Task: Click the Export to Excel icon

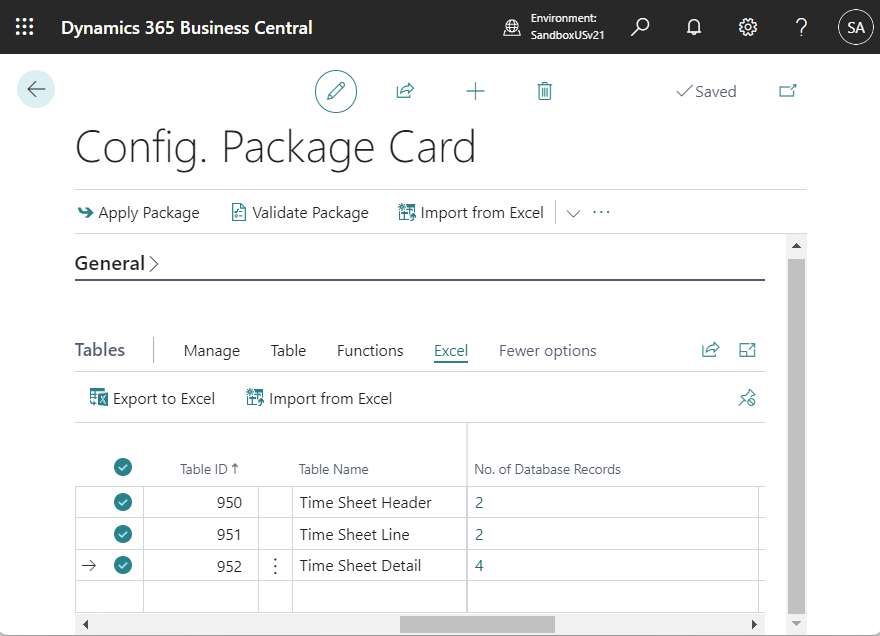Action: [x=99, y=397]
